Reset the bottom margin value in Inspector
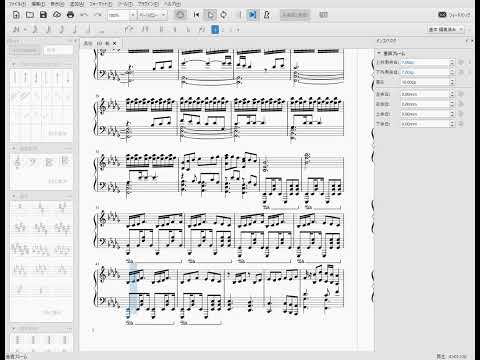The height and width of the screenshot is (360, 480). coord(461,124)
